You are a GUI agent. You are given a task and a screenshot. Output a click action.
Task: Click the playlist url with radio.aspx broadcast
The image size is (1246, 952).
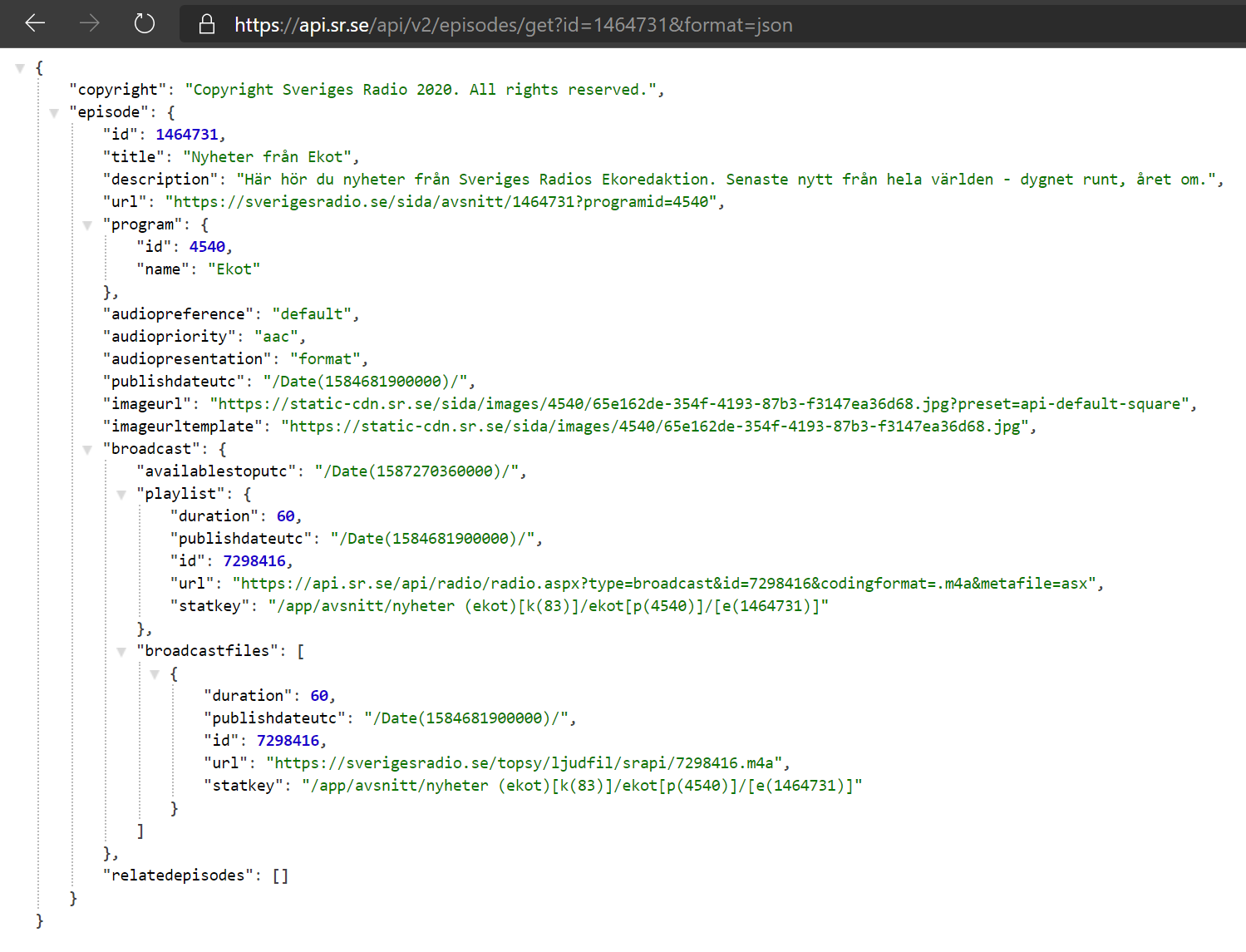[665, 584]
